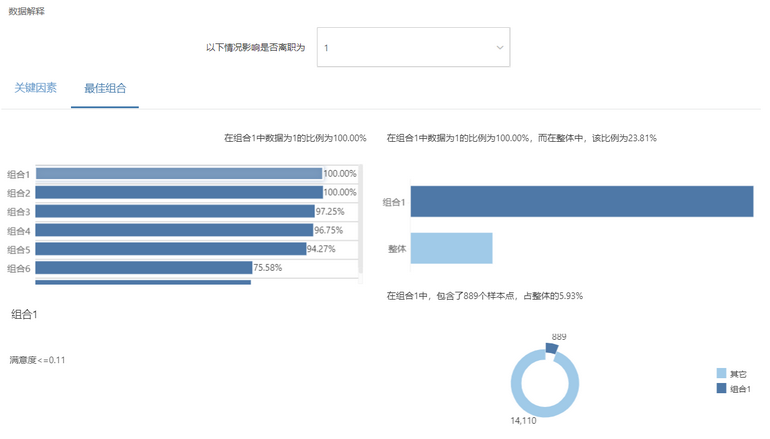This screenshot has height=439, width=770.
Task: Click the dark 组合1 comparison bar
Action: click(x=582, y=201)
